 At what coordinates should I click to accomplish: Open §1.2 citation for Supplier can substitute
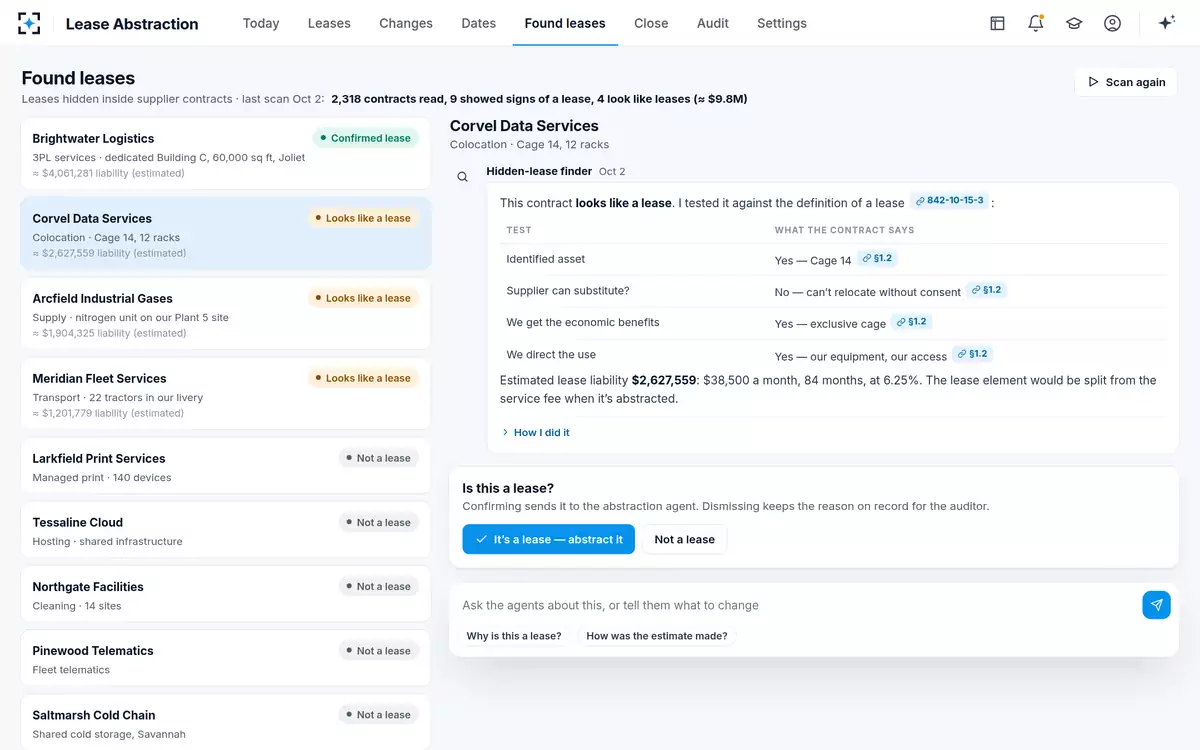point(986,290)
